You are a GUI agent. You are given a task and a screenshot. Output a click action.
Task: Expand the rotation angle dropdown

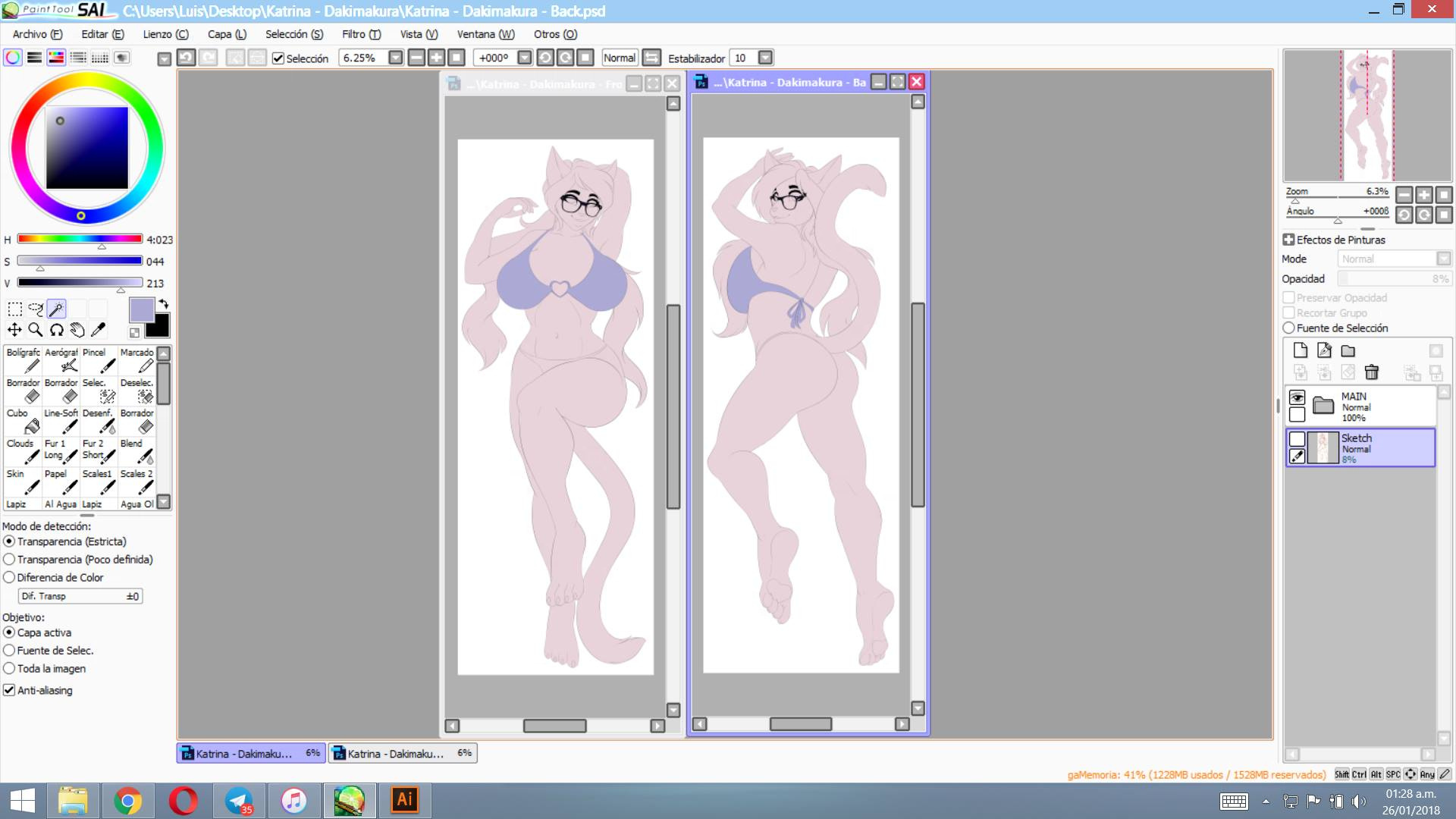point(524,58)
